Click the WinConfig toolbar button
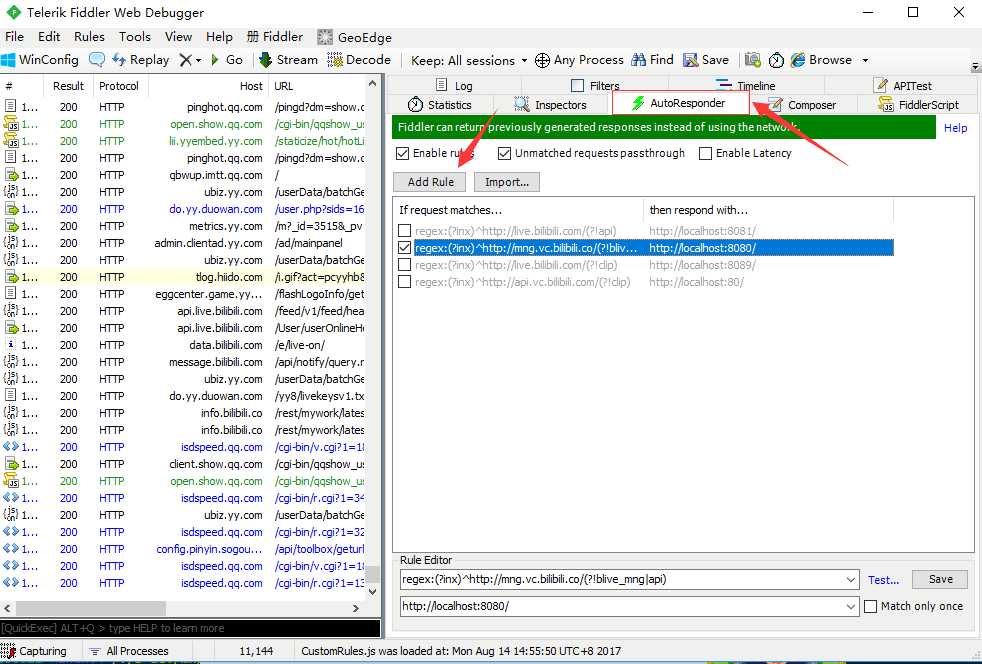 tap(40, 60)
